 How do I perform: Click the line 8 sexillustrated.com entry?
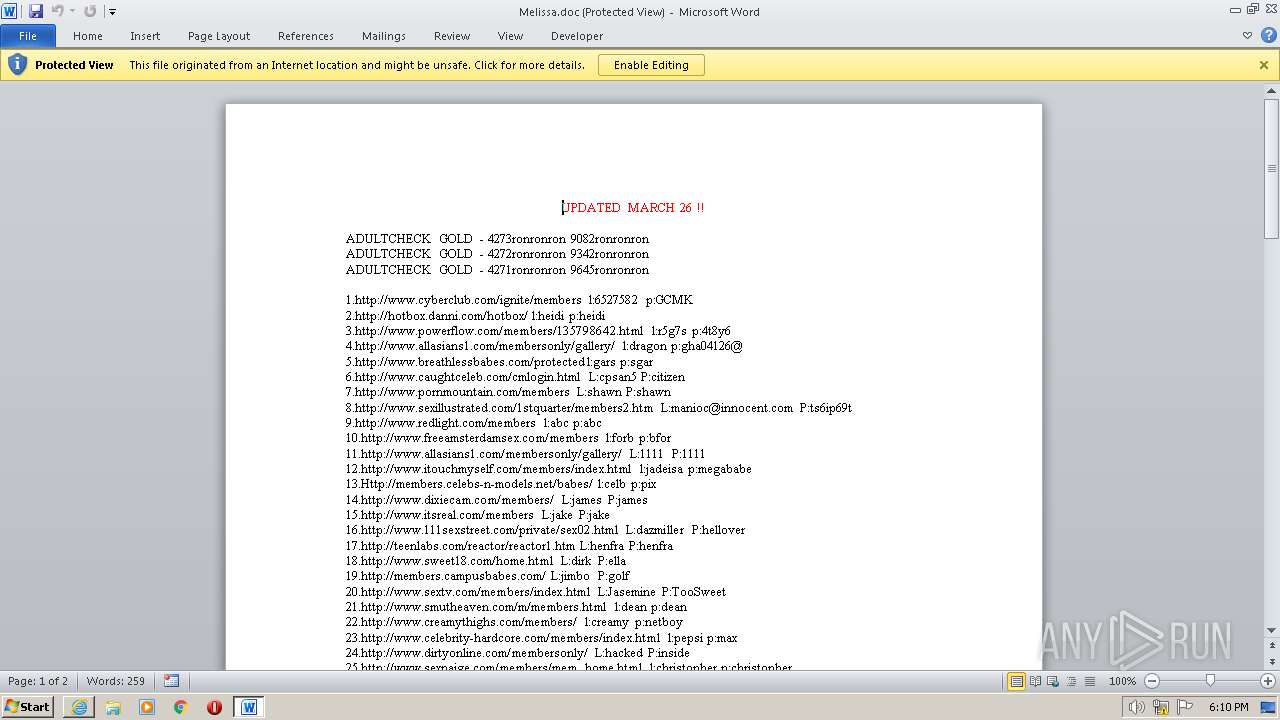[599, 408]
